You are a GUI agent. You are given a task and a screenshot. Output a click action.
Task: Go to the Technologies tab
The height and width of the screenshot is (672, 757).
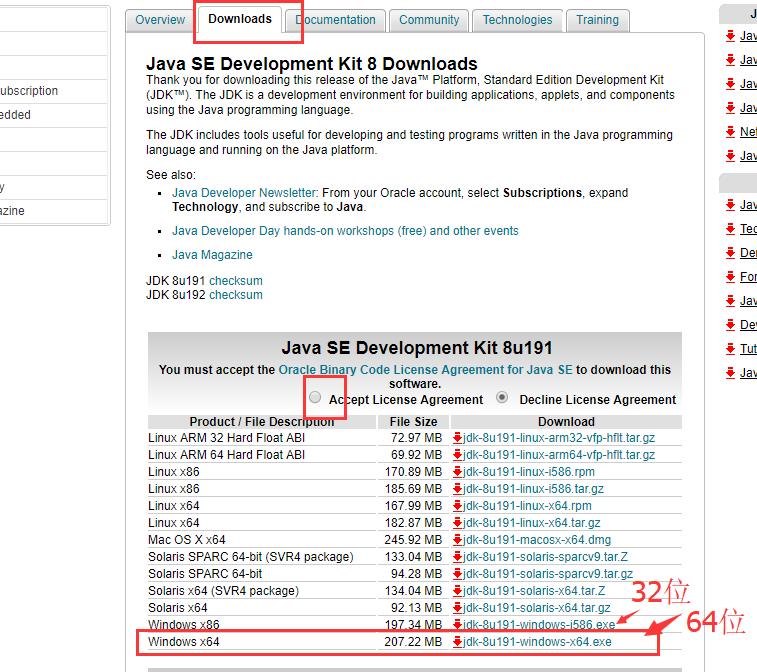pos(517,20)
